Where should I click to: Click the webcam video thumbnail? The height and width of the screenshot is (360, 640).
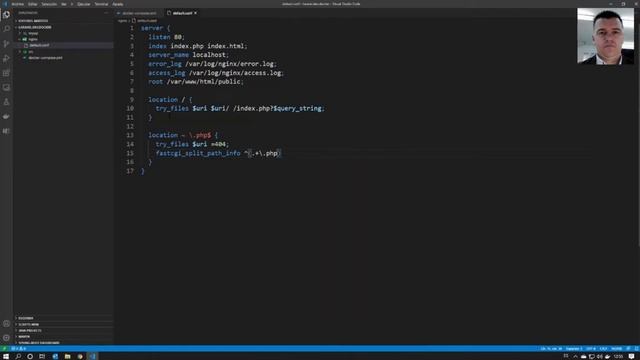pos(605,36)
